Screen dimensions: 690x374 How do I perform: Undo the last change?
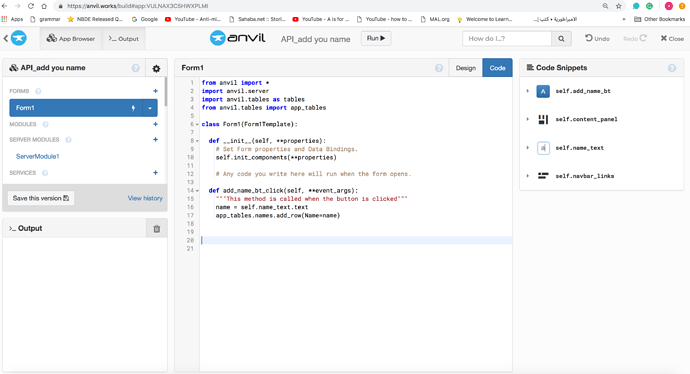597,38
